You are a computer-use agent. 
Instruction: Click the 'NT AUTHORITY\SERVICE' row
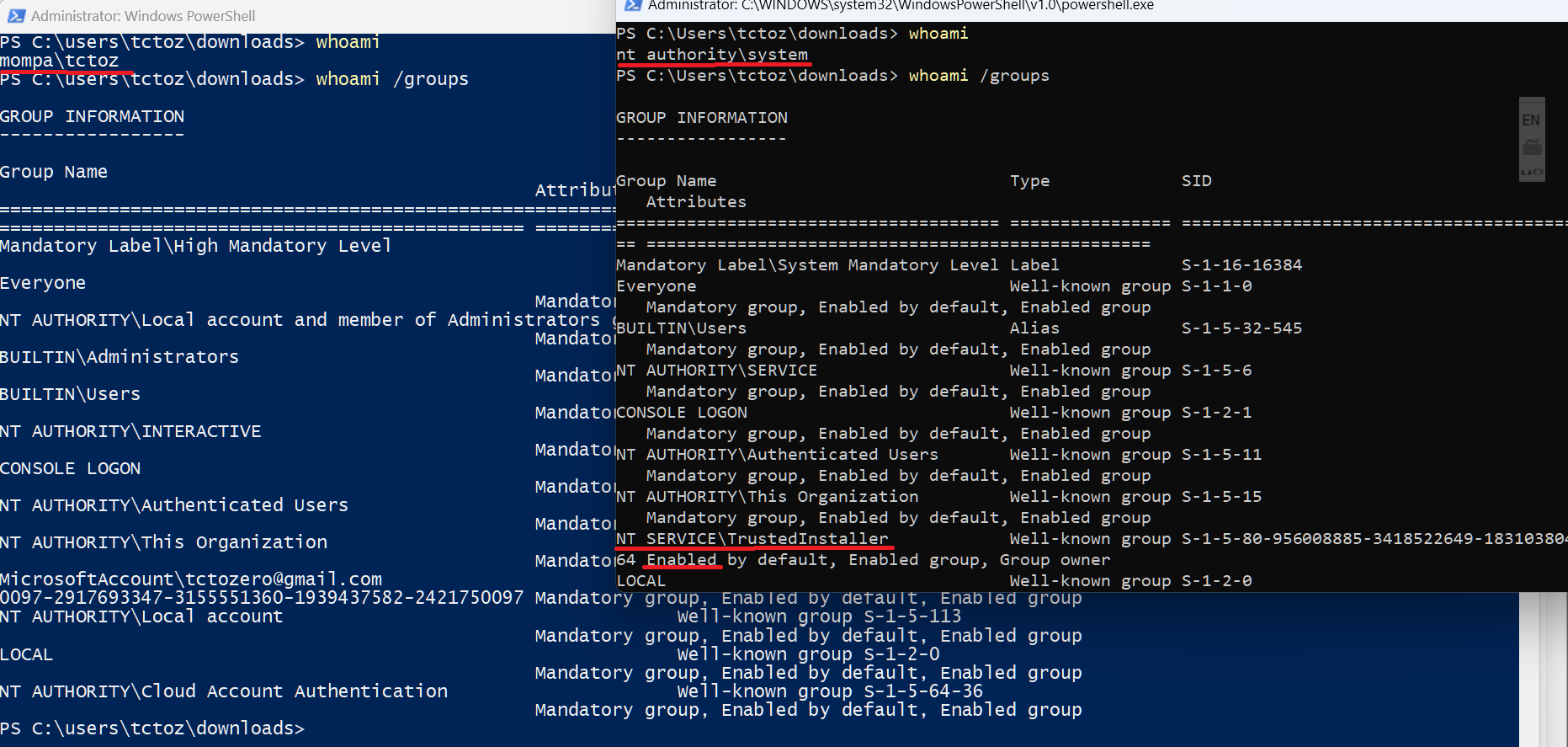click(717, 371)
